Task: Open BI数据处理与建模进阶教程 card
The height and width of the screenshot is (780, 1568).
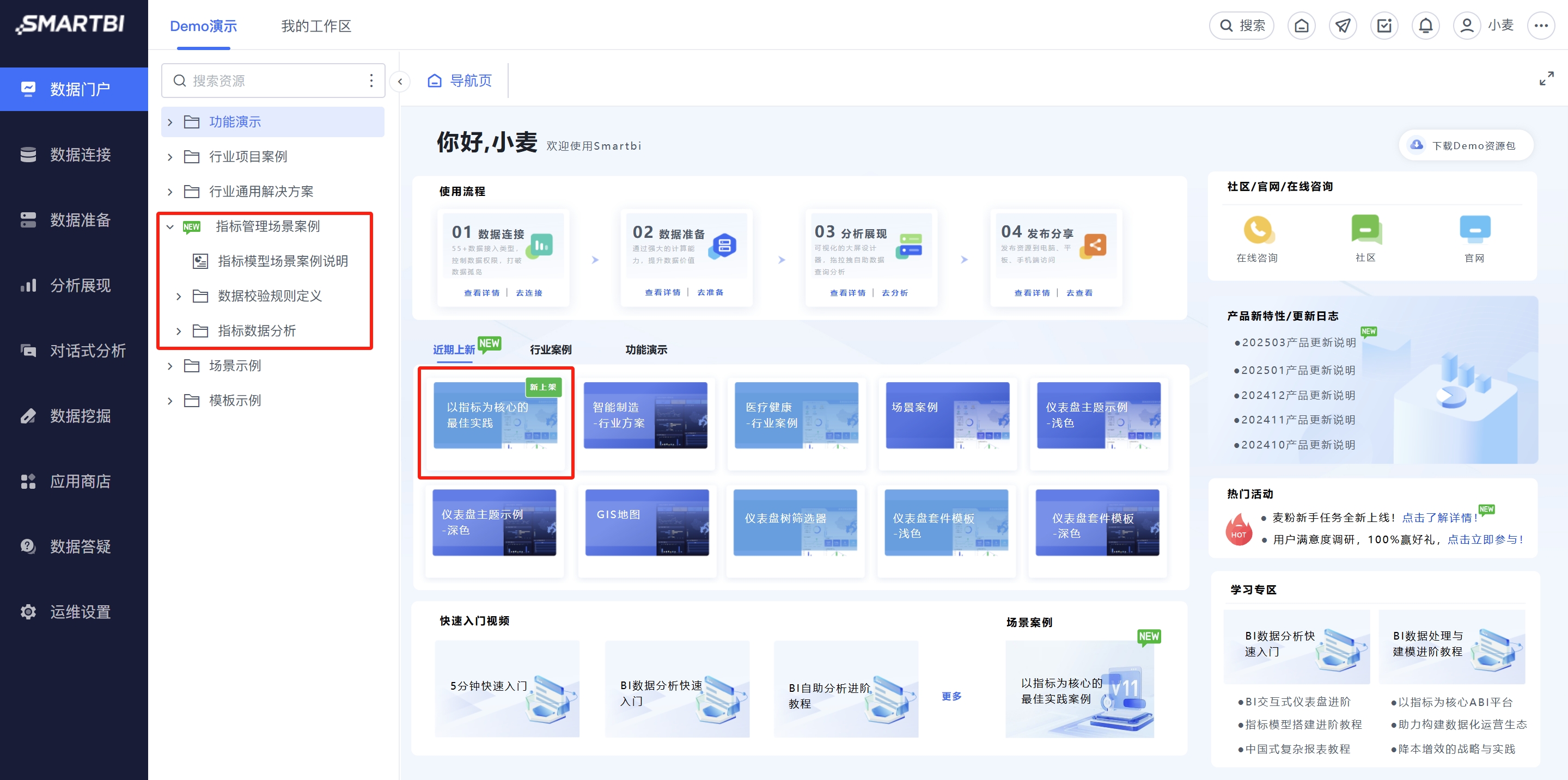Action: [1452, 647]
